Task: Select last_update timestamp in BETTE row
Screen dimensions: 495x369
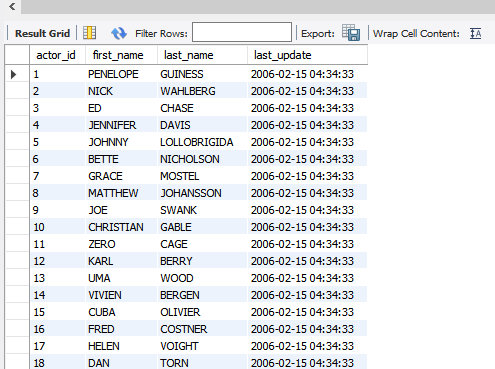Action: pyautogui.click(x=307, y=159)
